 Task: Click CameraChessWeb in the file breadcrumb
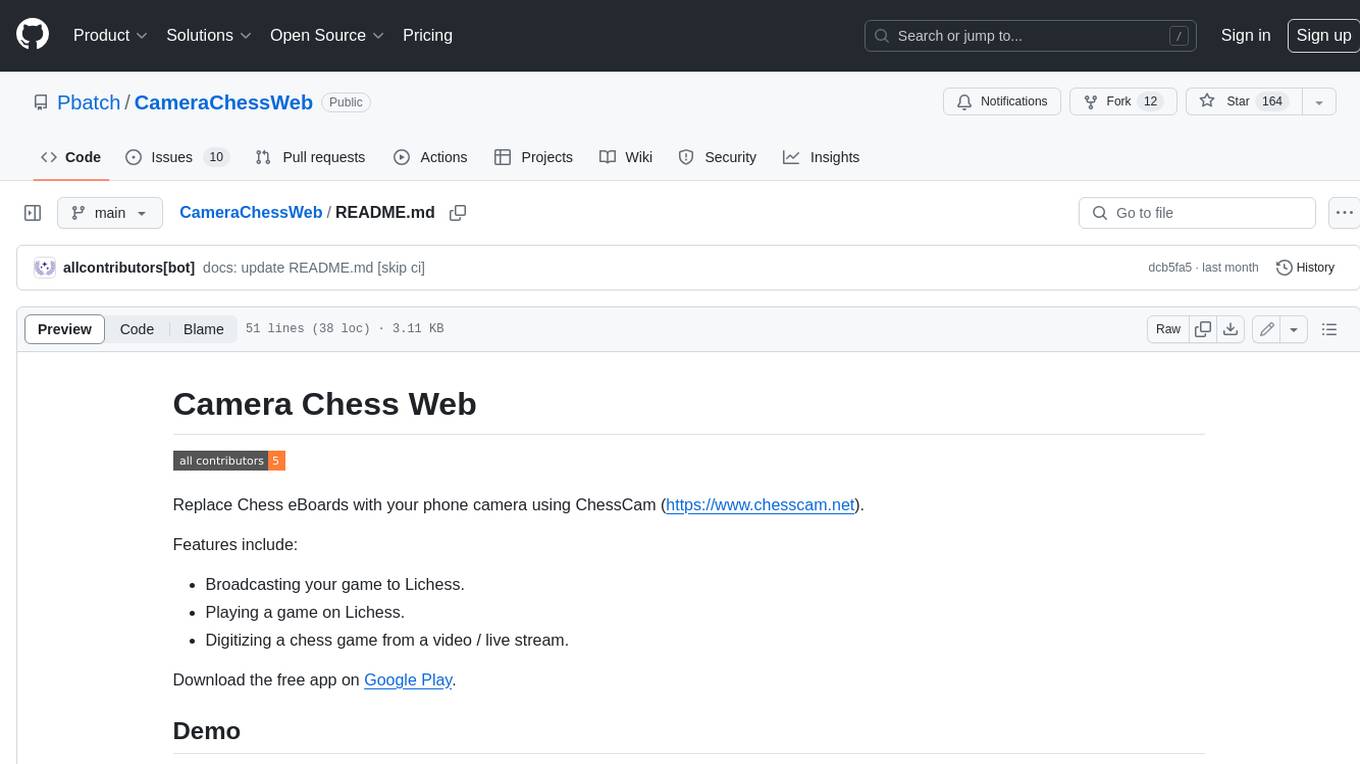coord(251,213)
